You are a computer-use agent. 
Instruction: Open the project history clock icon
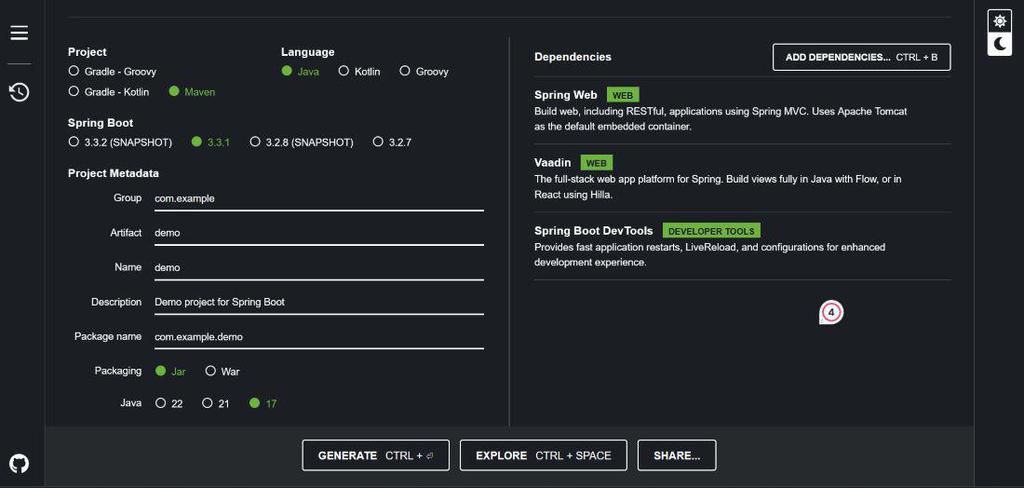(20, 92)
